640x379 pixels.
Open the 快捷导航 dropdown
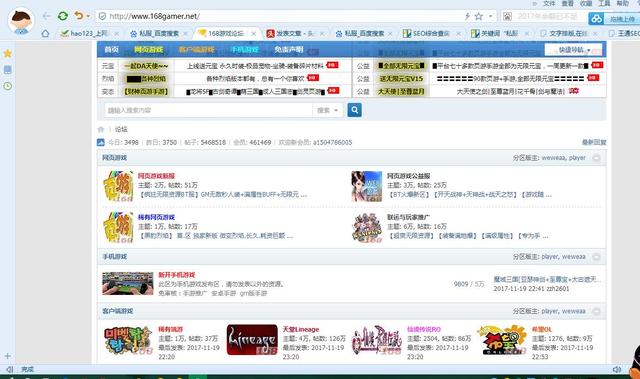573,50
